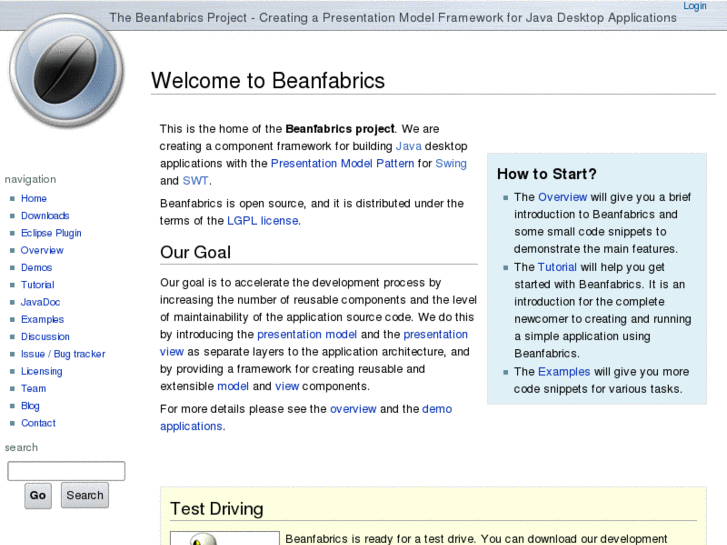Screen dimensions: 727x545
Task: Open the Presentation Model Pattern link
Action: (x=342, y=163)
